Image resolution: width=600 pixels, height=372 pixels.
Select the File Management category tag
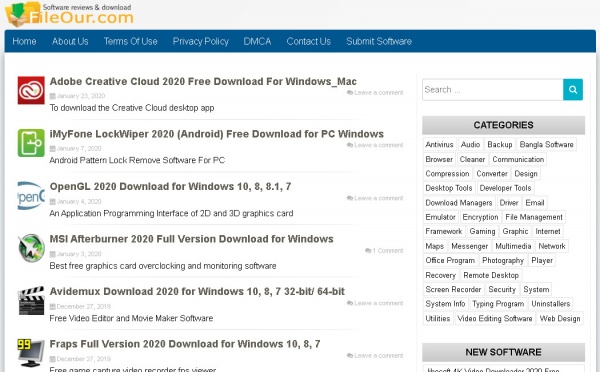point(534,217)
